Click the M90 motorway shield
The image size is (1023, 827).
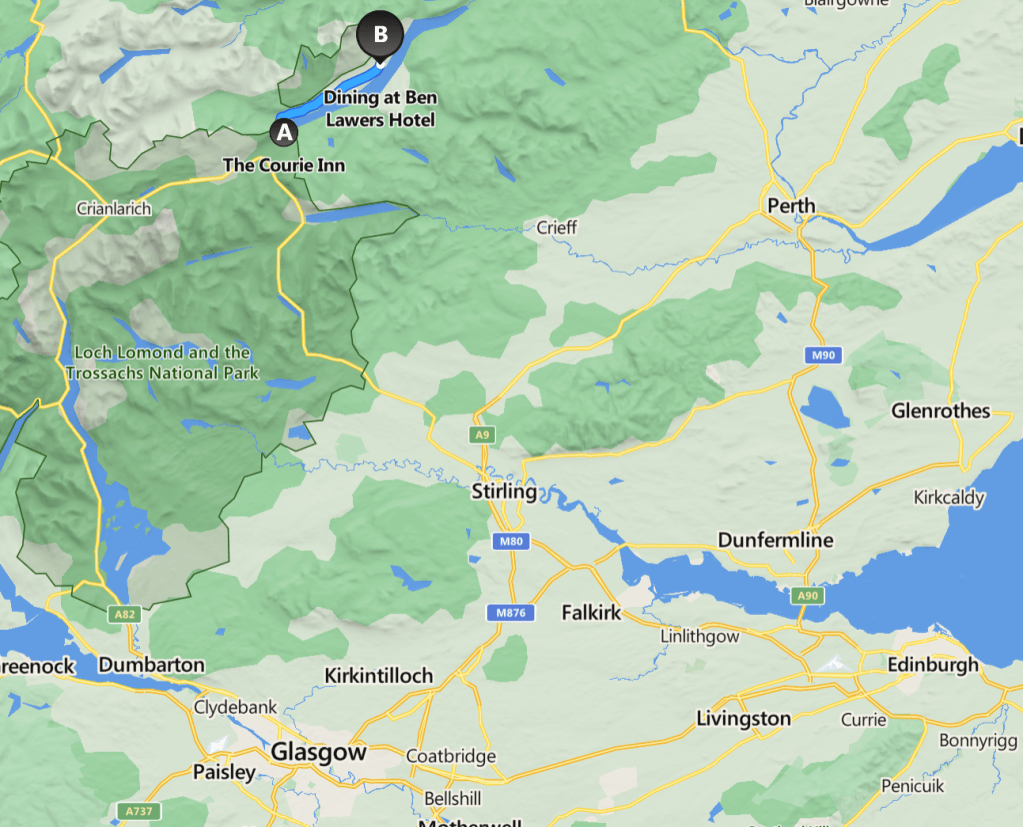(823, 355)
